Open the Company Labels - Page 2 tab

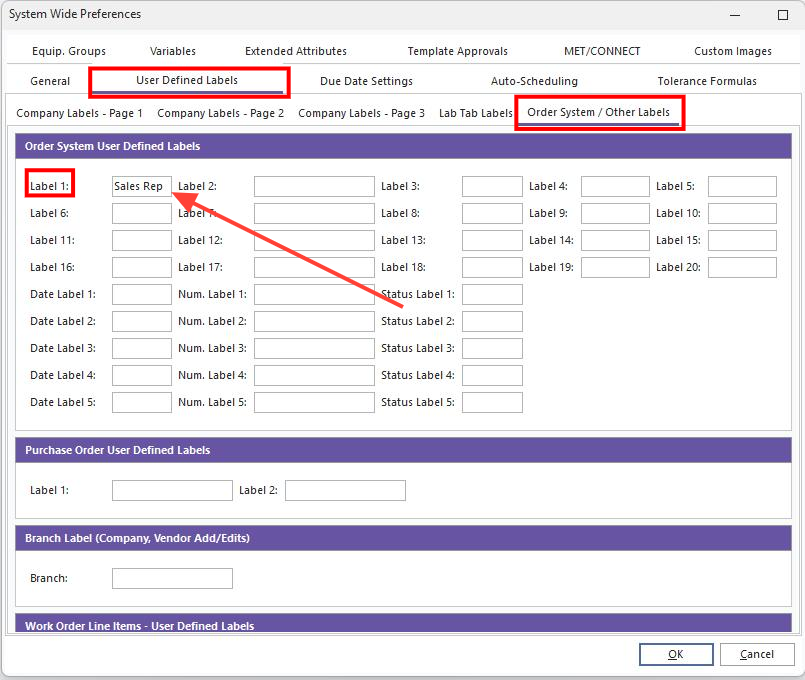coord(219,113)
